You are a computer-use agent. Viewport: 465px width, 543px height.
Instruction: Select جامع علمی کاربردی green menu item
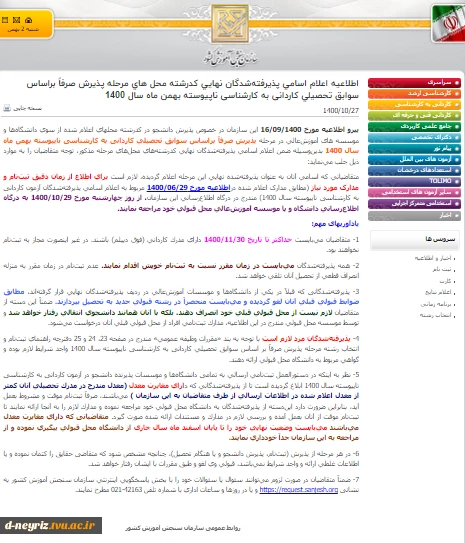[414, 127]
